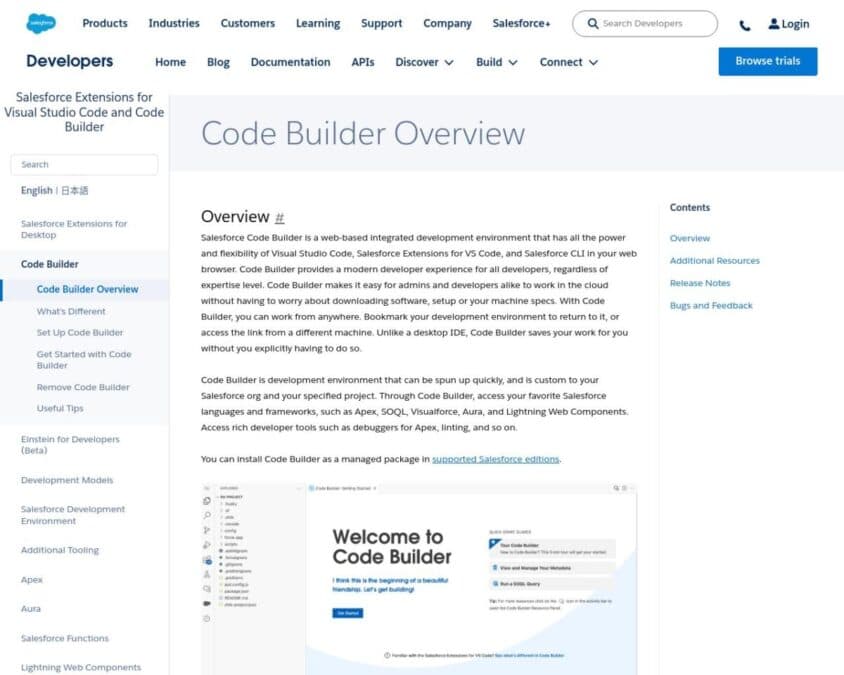Viewport: 844px width, 675px height.
Task: Open Useful Tips sidebar page
Action: pos(60,409)
